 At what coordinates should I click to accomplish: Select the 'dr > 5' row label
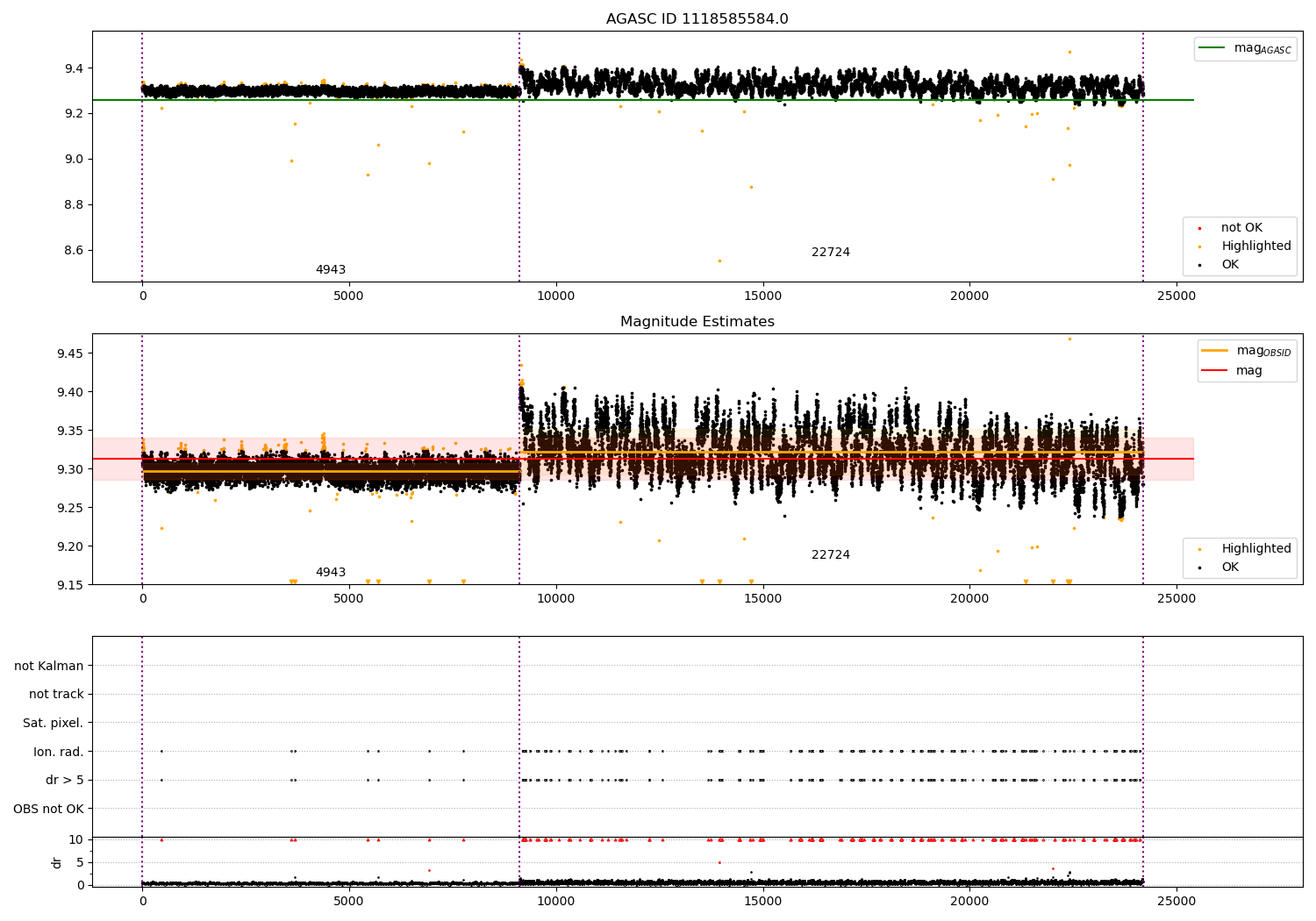[65, 781]
